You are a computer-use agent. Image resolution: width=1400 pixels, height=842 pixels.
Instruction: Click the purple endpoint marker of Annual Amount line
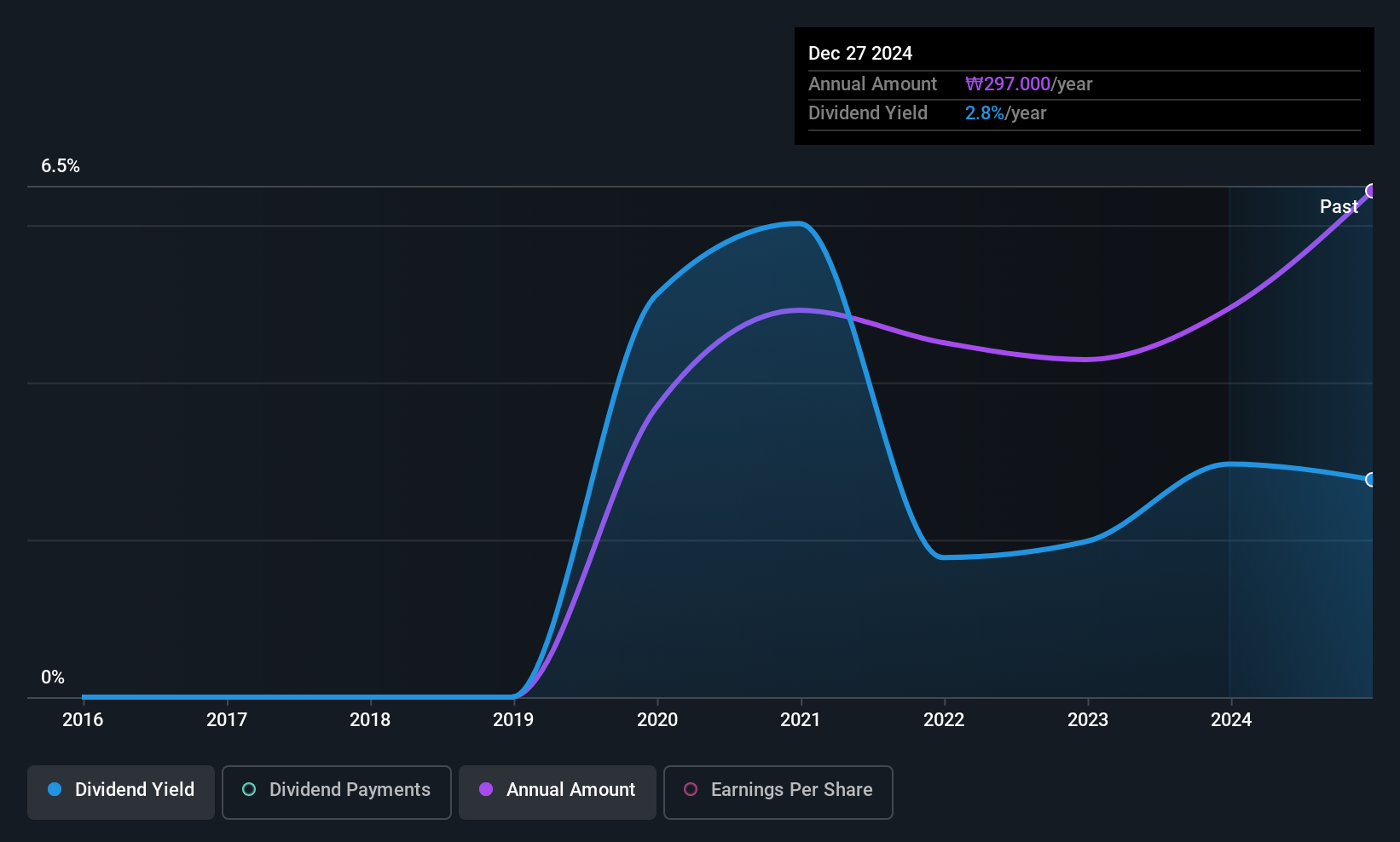pos(1371,191)
